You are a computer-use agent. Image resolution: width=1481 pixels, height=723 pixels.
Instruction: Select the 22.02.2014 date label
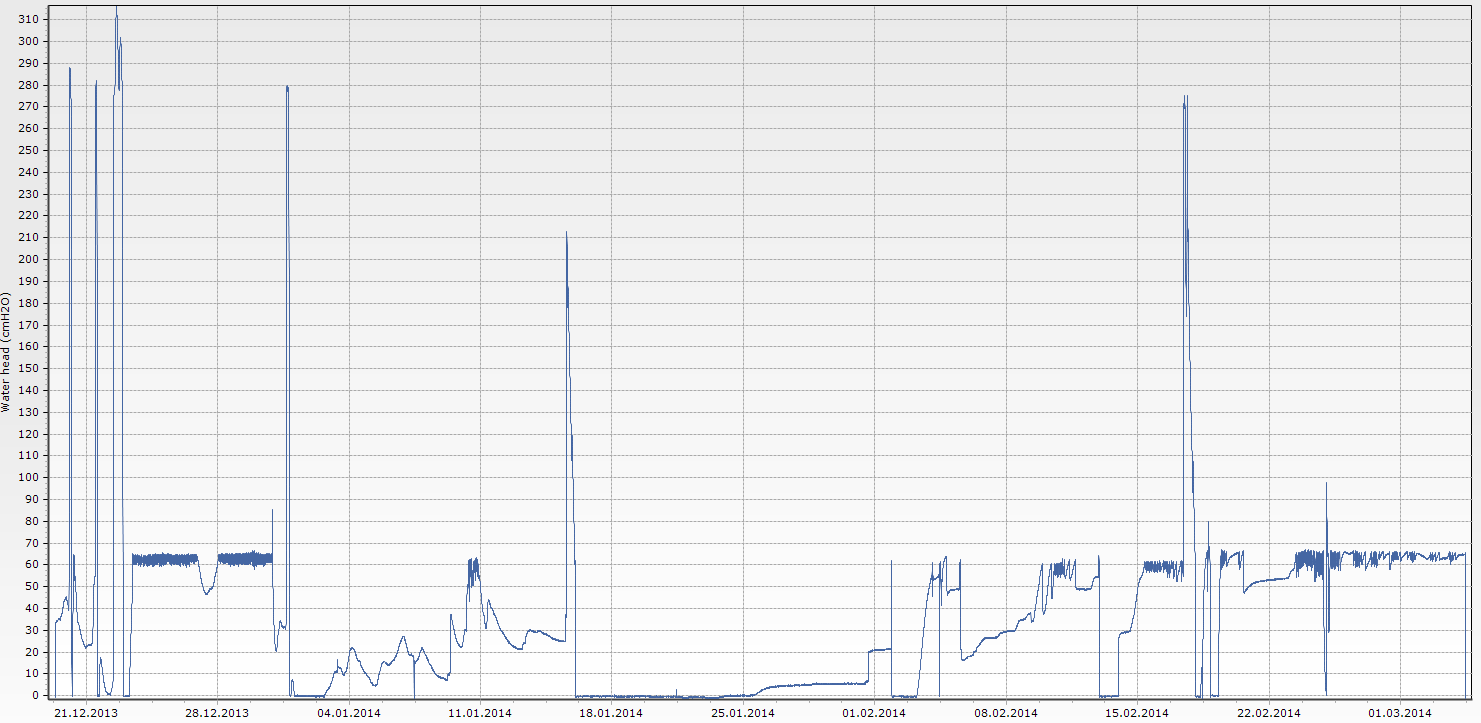coord(1269,713)
